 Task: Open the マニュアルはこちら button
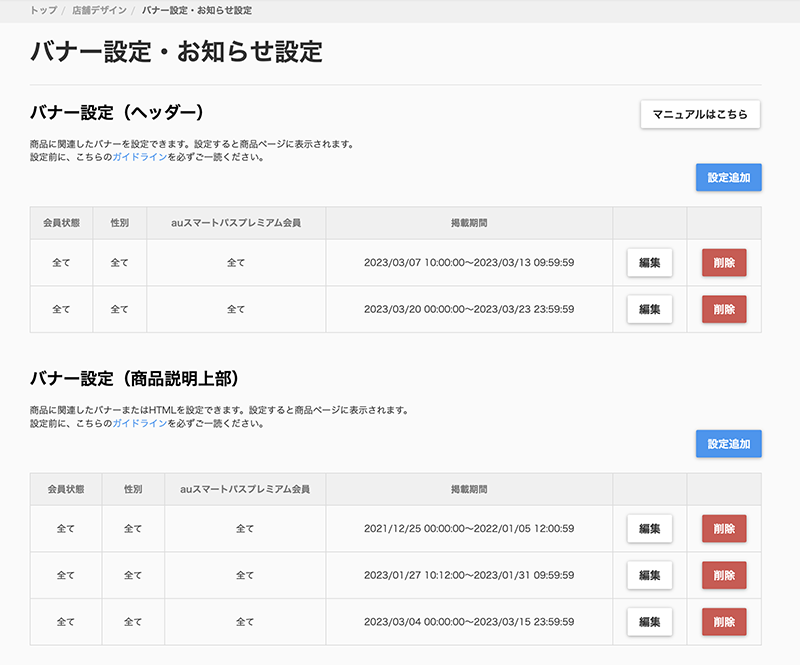(x=700, y=114)
